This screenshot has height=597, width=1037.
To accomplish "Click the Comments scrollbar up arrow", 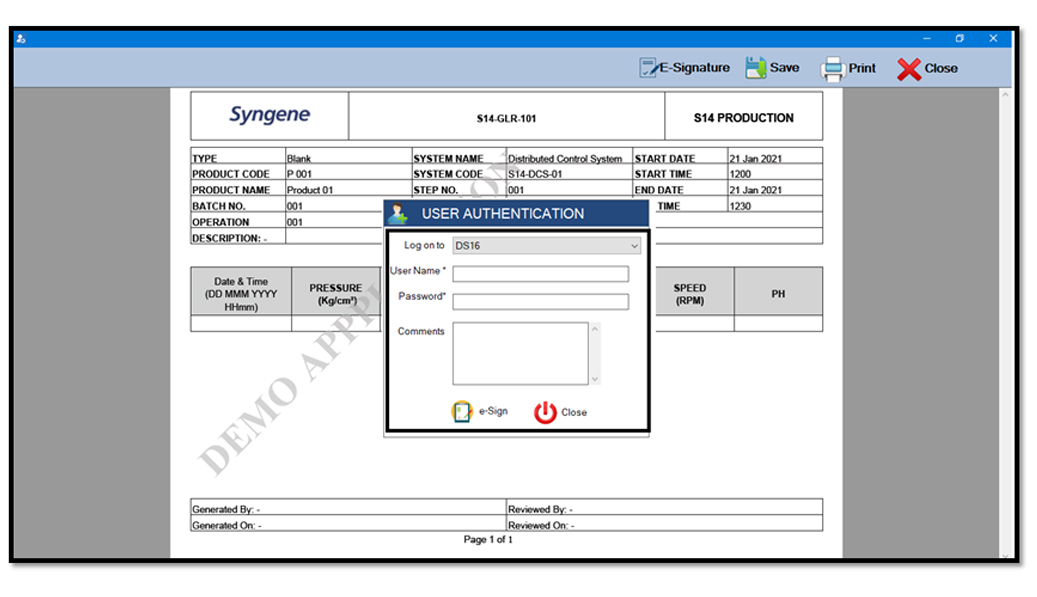I will coord(595,329).
